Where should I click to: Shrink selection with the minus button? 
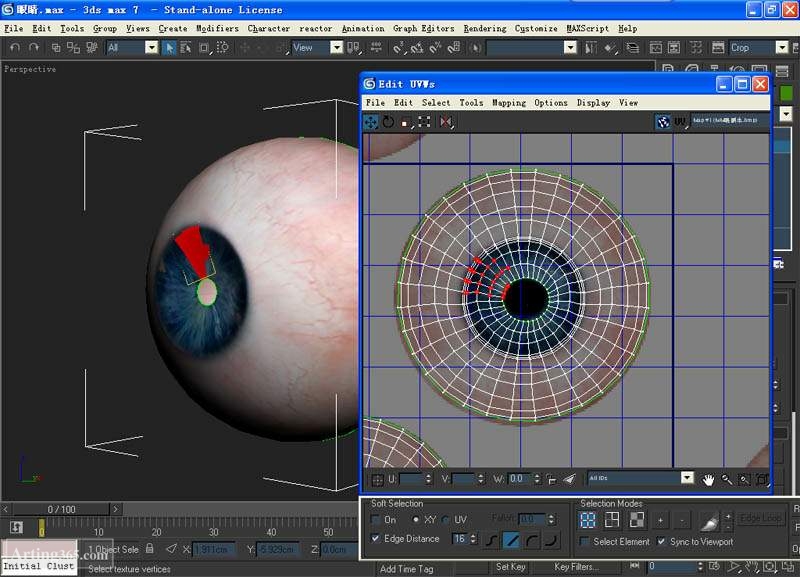point(682,520)
